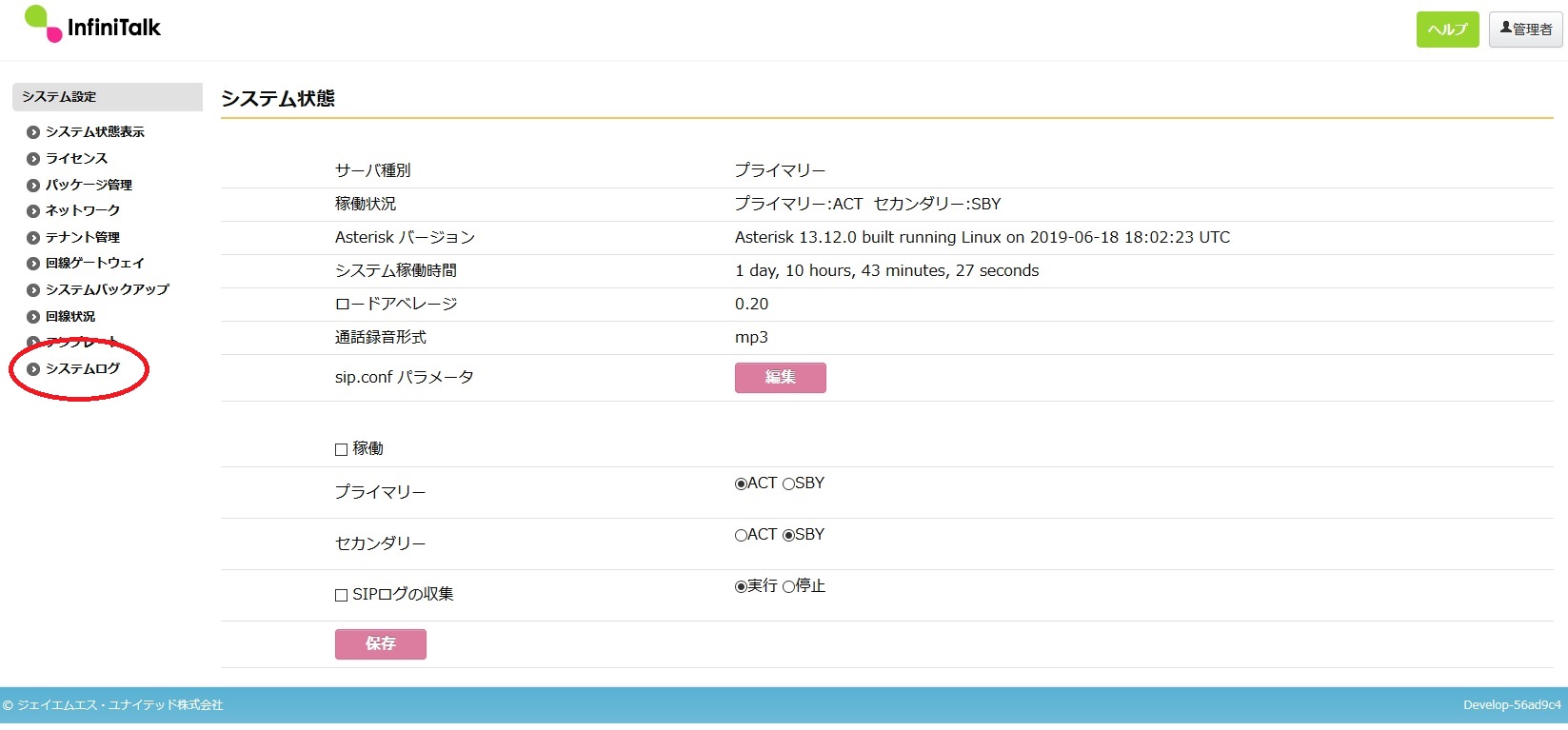Image resolution: width=1568 pixels, height=730 pixels.
Task: Click the arrow icon beside パッケージ管理
Action: (33, 186)
